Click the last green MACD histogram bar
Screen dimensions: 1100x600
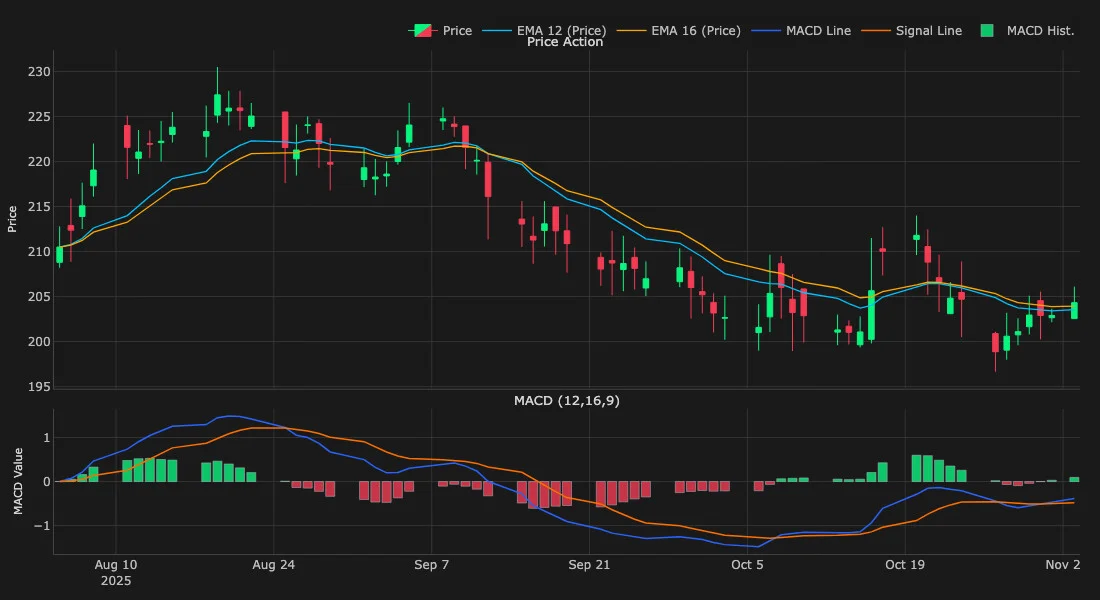click(x=1074, y=479)
